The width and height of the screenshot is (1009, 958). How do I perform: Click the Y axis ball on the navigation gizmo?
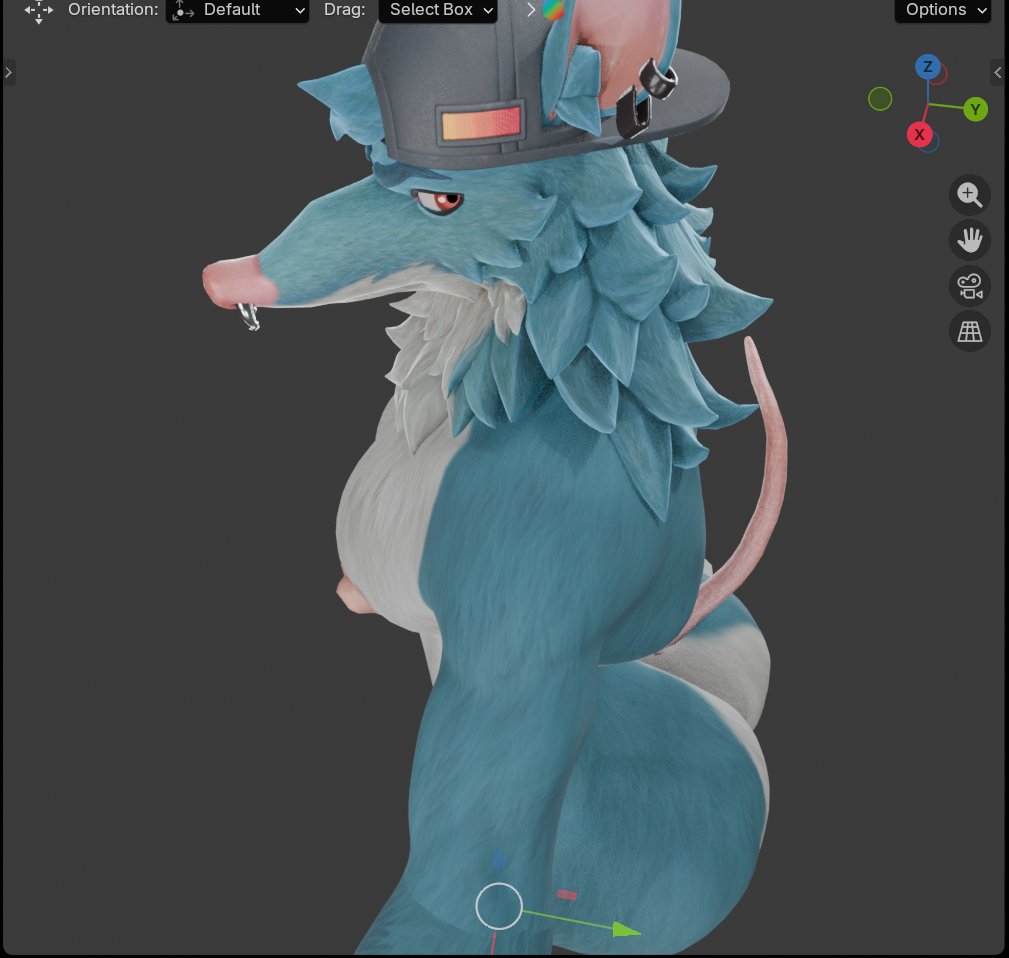(974, 110)
